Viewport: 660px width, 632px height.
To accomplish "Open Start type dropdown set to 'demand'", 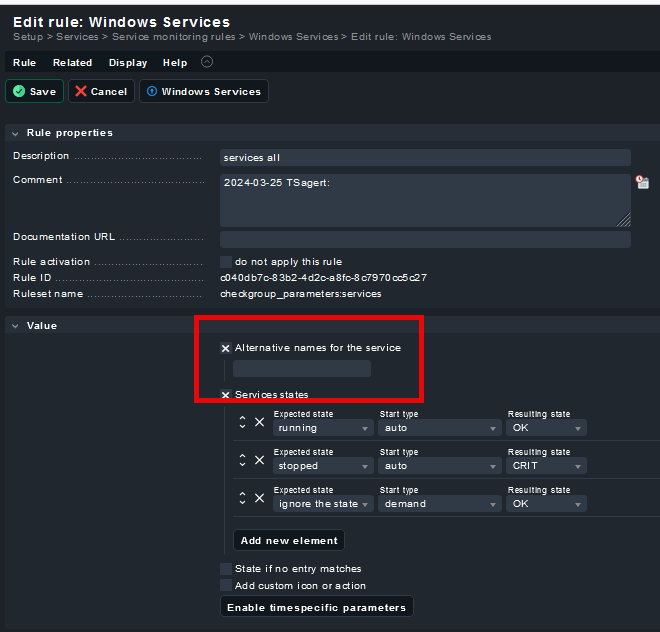I will [x=439, y=504].
